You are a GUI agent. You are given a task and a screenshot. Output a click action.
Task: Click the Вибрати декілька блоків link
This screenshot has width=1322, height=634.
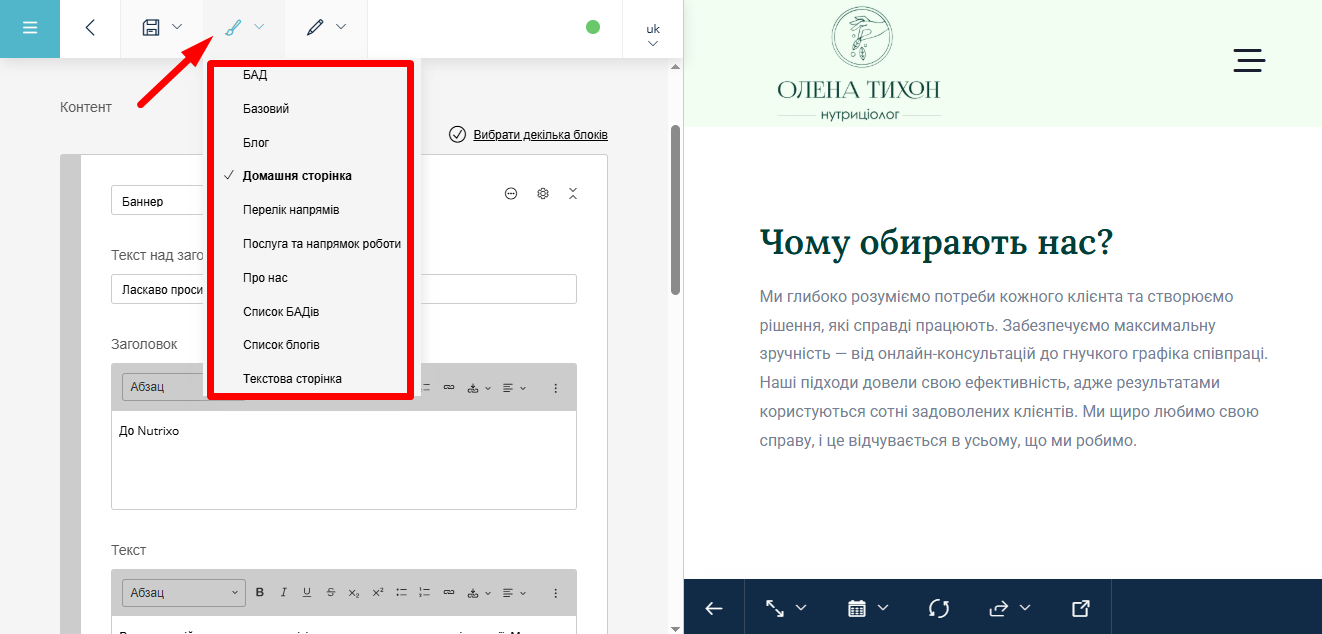pos(540,135)
